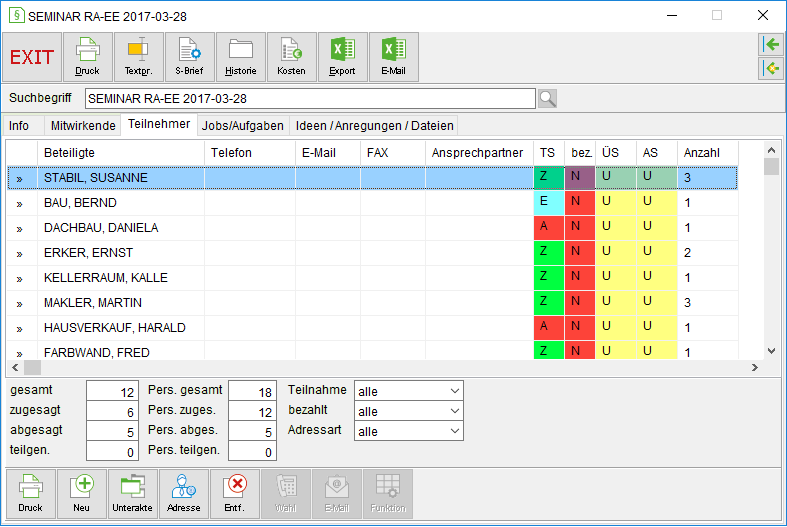Open the Textpr. tool in toolbar

(x=139, y=57)
